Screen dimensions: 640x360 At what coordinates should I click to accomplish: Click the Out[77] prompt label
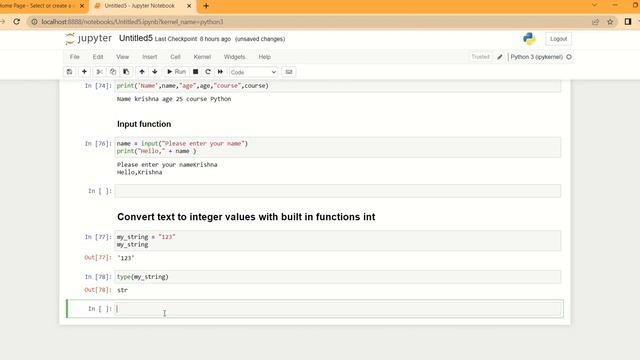tap(98, 258)
